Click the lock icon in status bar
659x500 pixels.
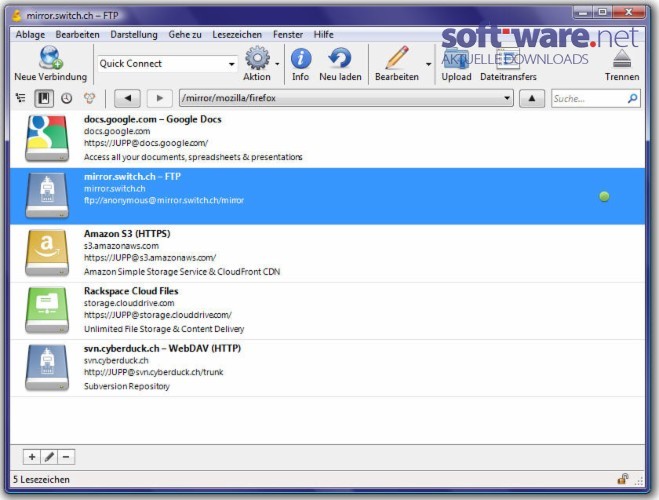coord(622,479)
